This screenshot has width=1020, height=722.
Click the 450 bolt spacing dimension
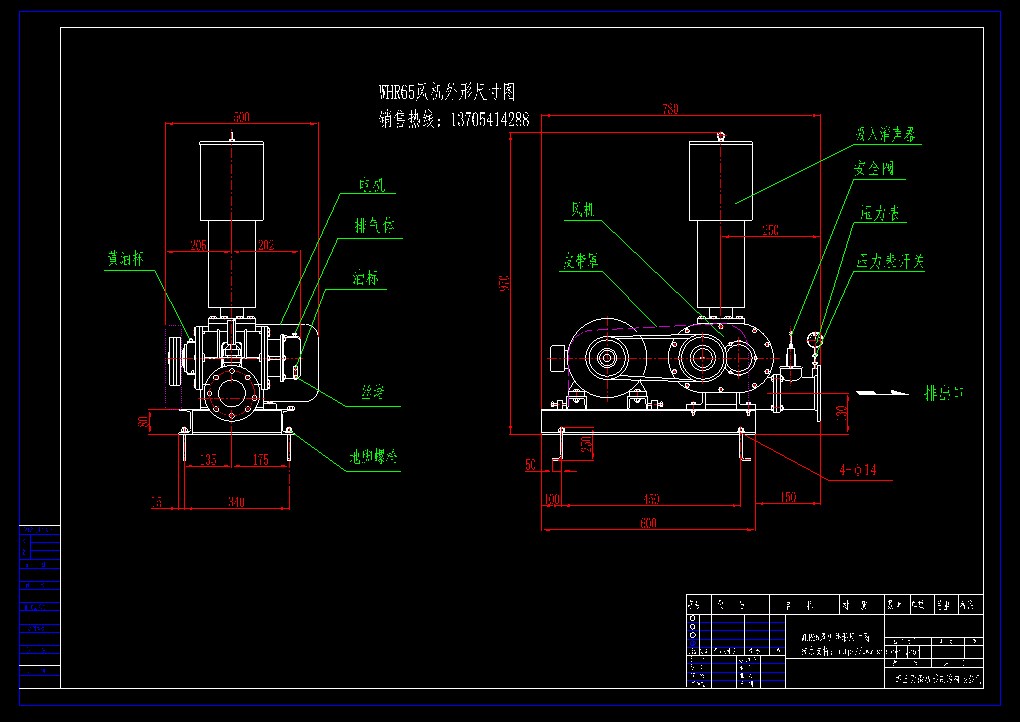tap(651, 498)
